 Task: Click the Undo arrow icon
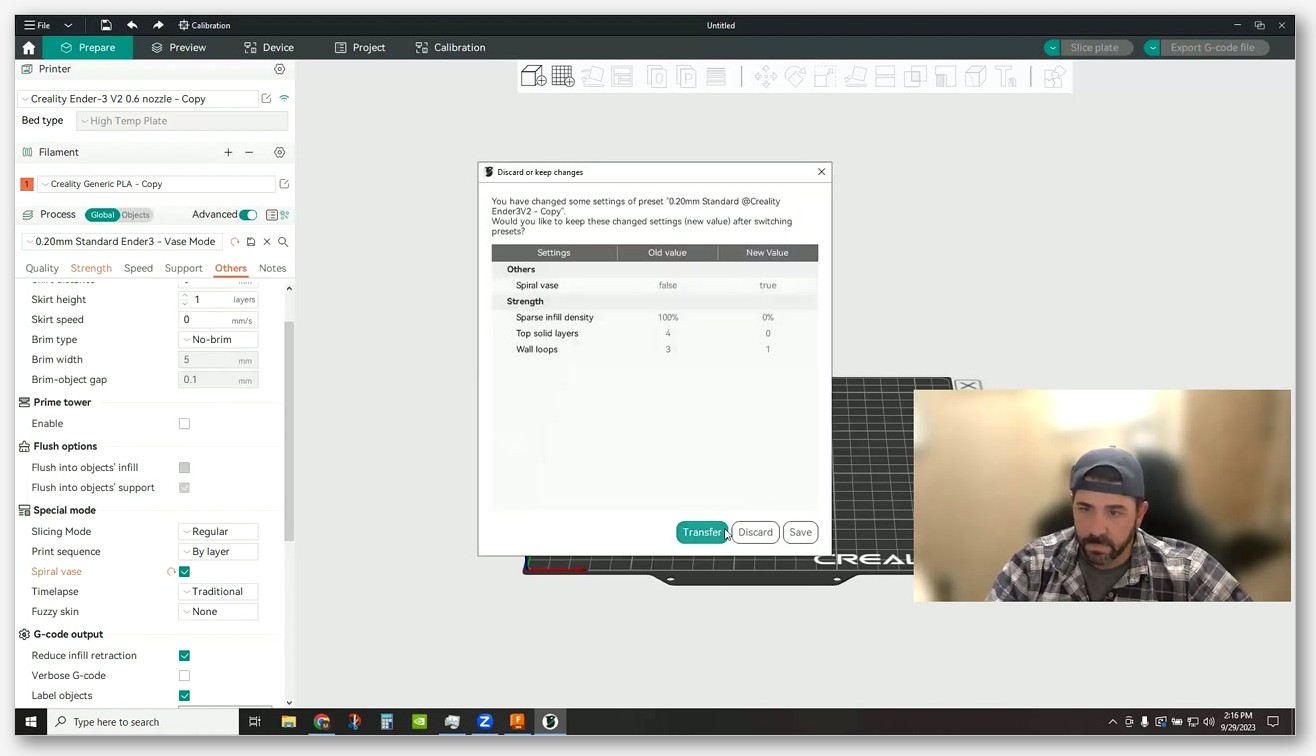point(131,25)
